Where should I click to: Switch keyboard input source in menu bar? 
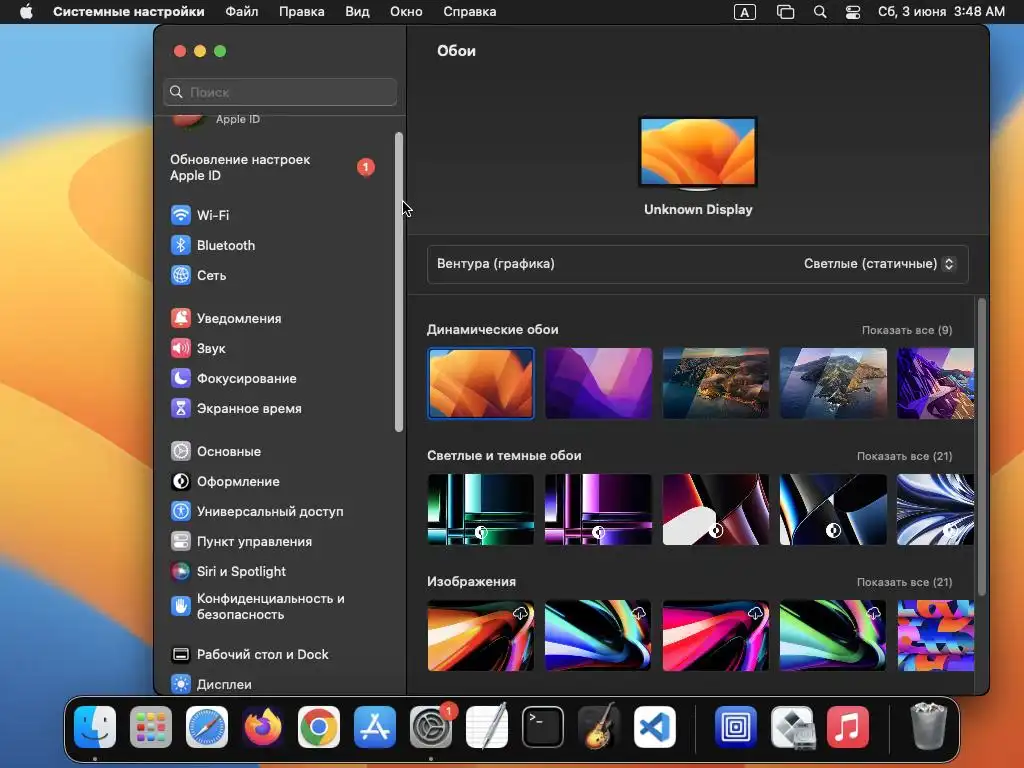(744, 12)
